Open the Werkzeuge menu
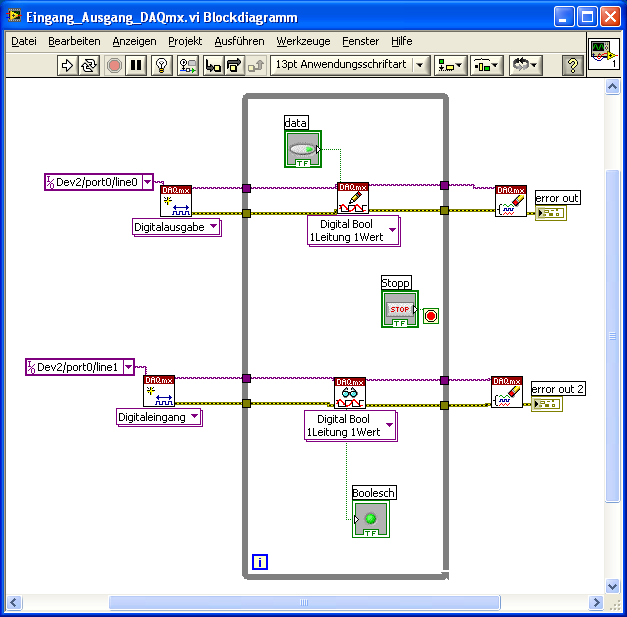Screen dimensions: 627x617 click(x=303, y=41)
